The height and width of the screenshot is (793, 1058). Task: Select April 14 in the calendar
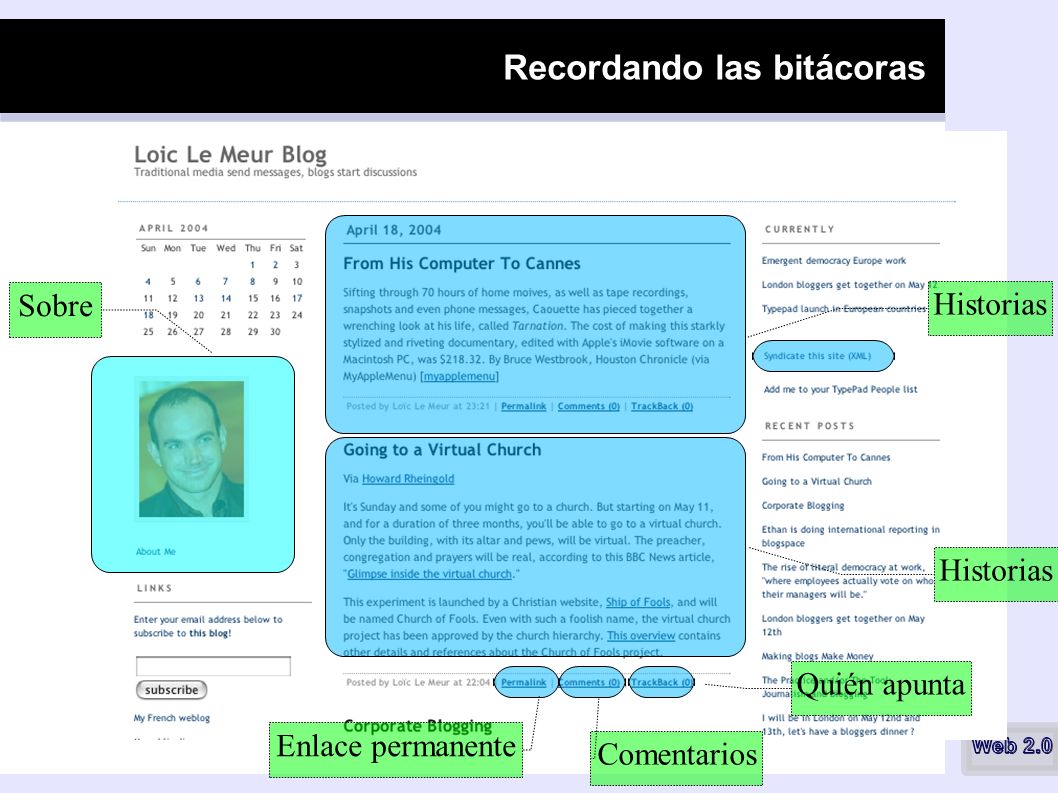coord(225,298)
